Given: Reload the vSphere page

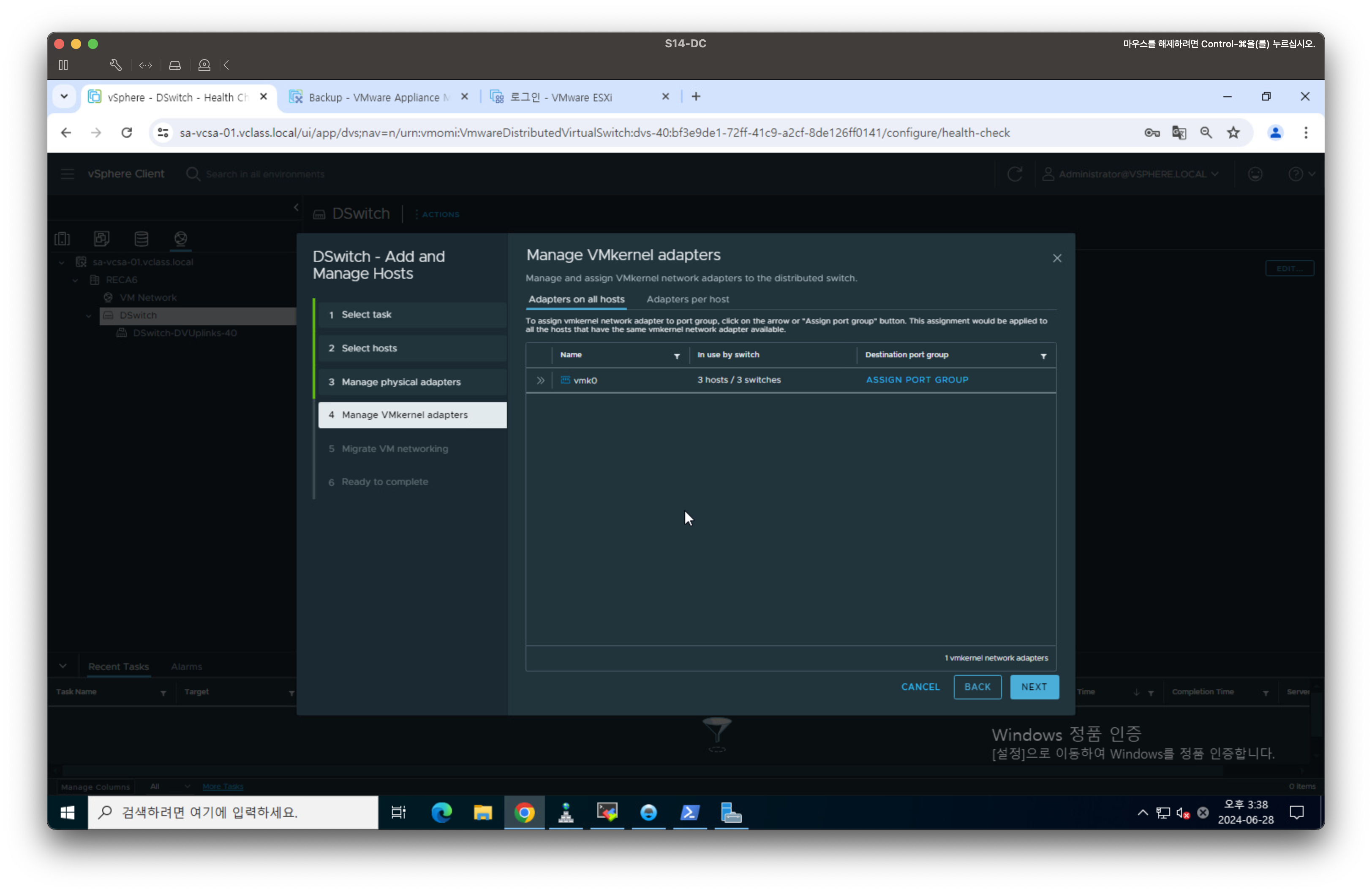Looking at the screenshot, I should (x=127, y=133).
